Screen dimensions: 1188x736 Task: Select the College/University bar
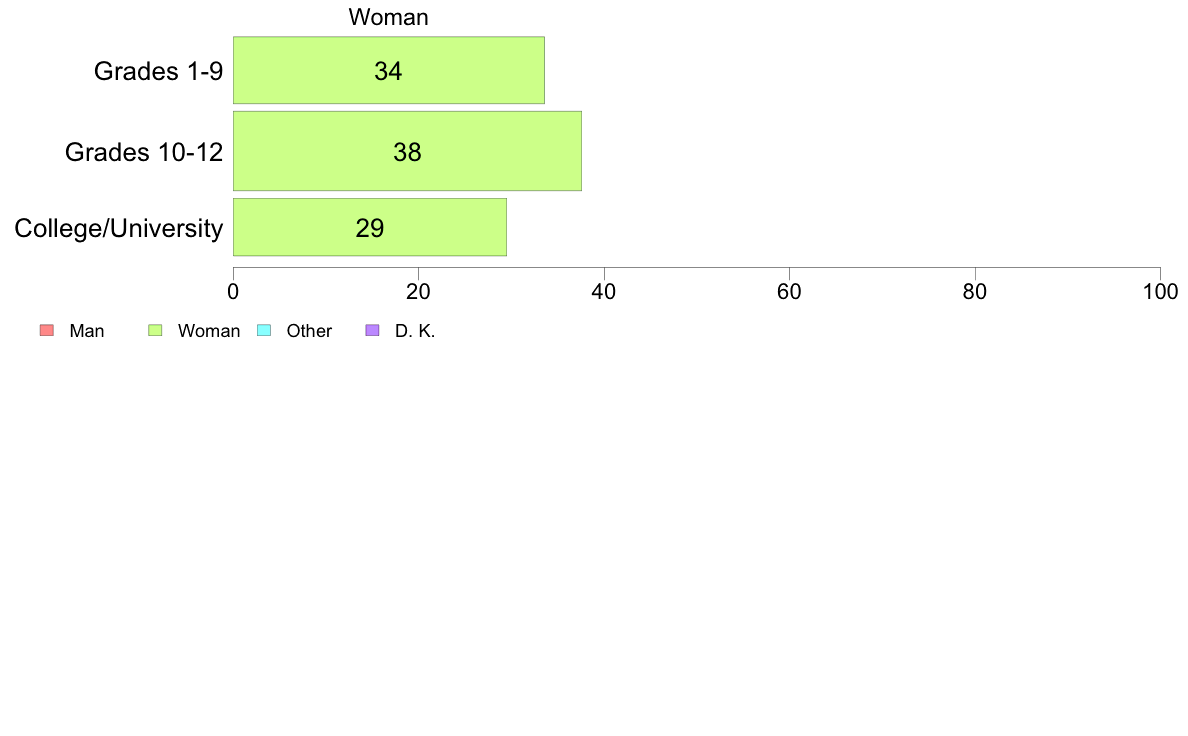click(x=370, y=227)
